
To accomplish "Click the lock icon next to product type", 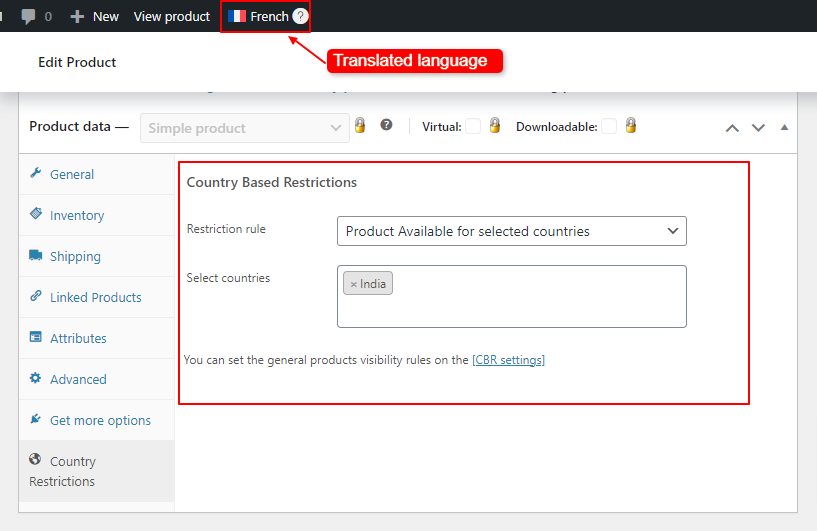I will (360, 126).
